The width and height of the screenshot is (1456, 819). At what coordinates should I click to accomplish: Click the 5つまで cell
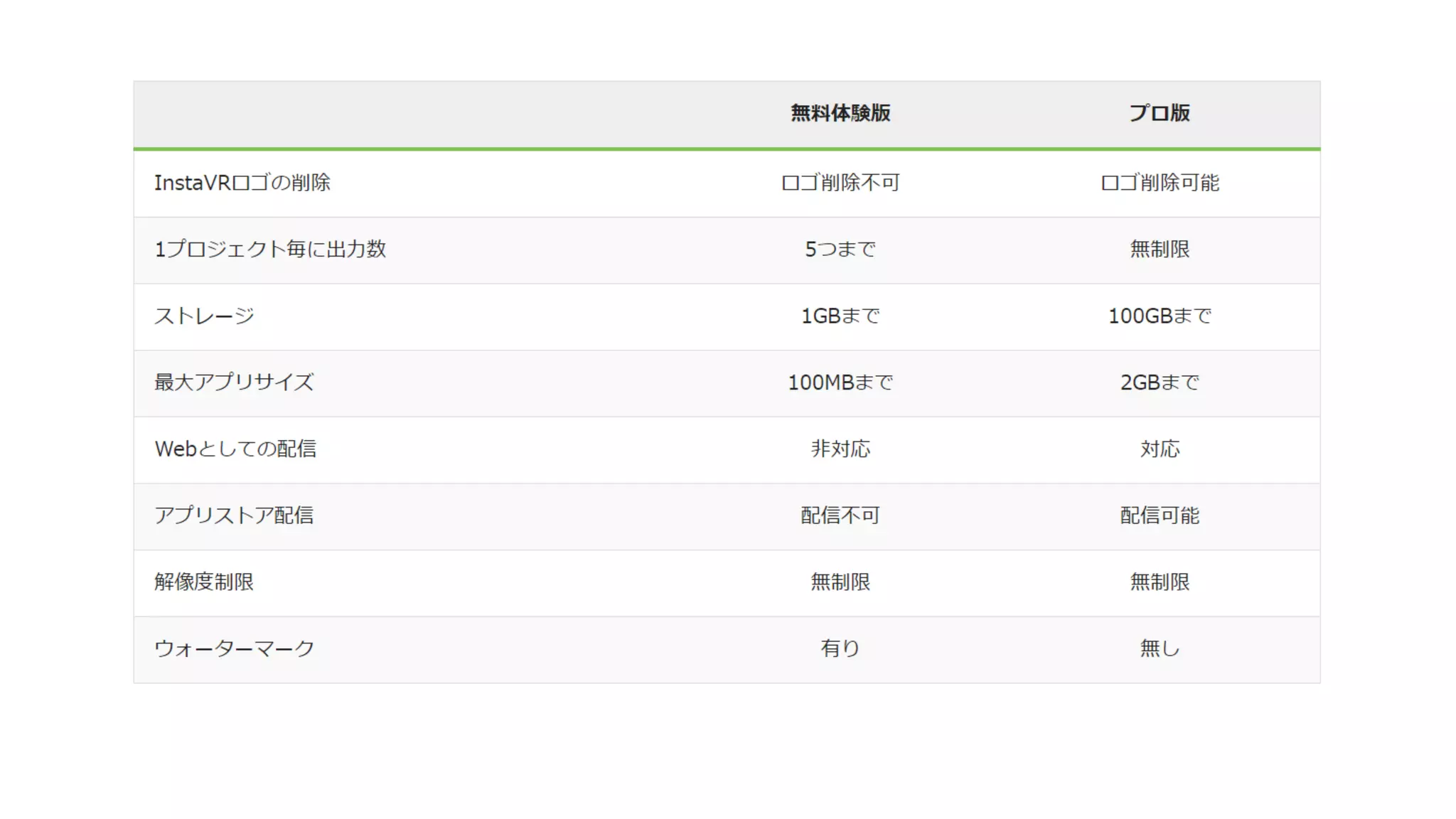pyautogui.click(x=840, y=250)
